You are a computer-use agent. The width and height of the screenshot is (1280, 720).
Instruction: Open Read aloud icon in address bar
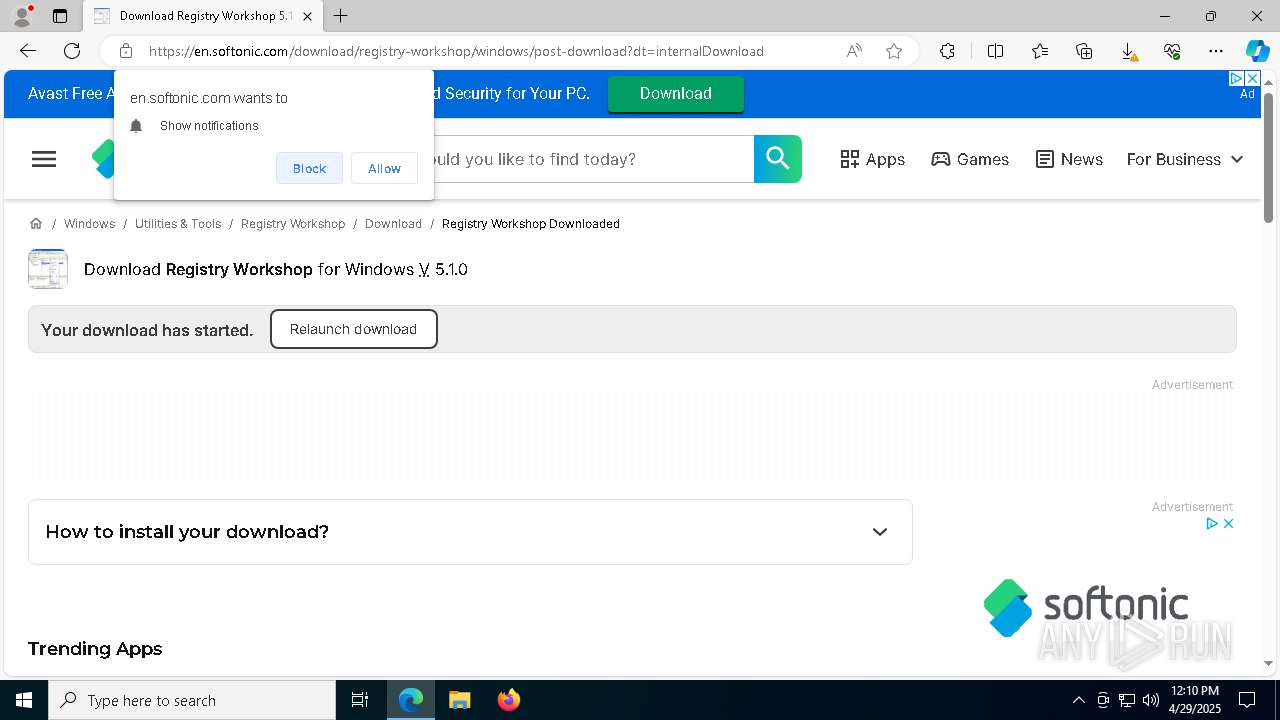click(854, 51)
